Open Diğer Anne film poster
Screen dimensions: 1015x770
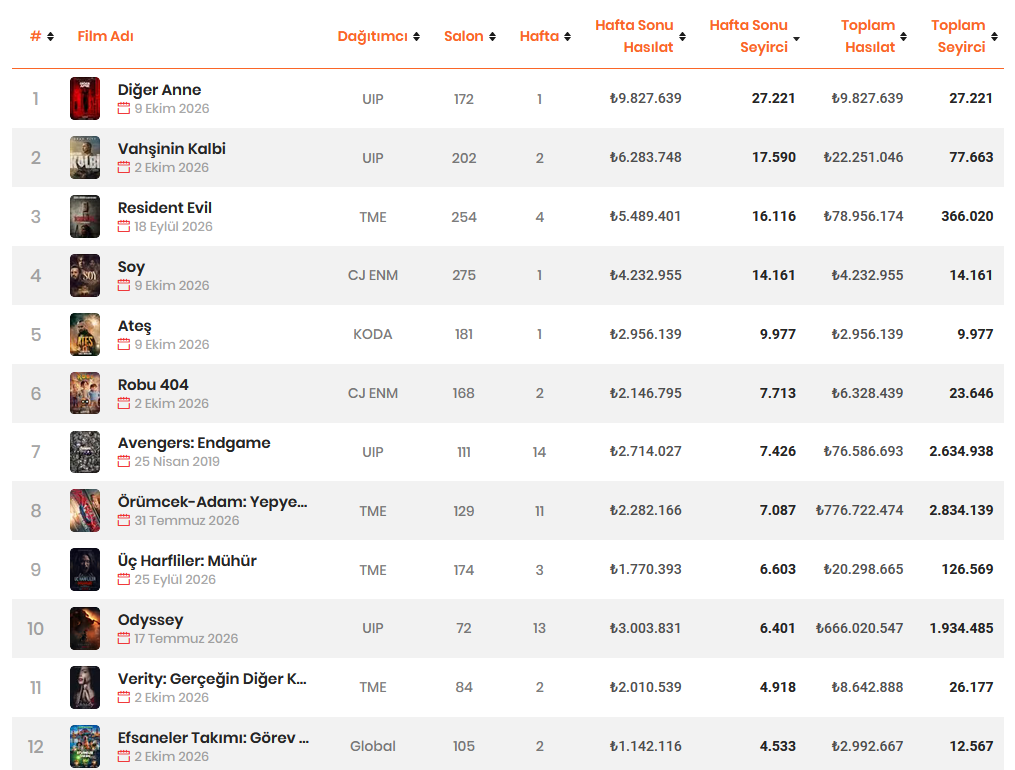[x=85, y=98]
